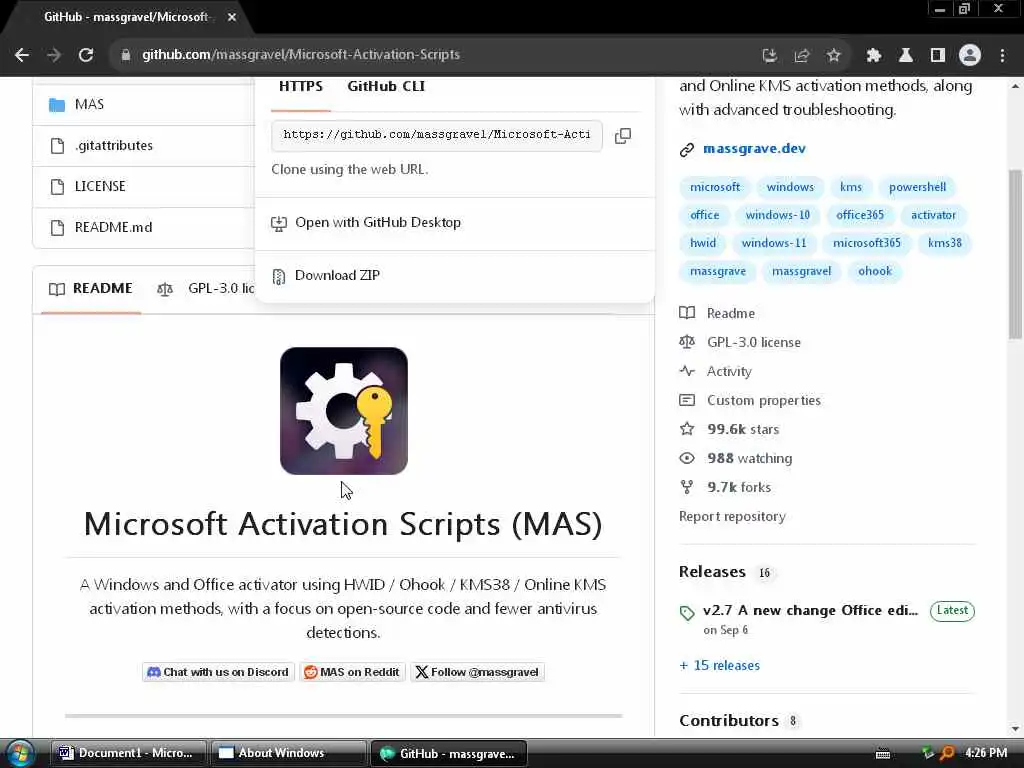Switch to the HTTPS clone tab

301,86
